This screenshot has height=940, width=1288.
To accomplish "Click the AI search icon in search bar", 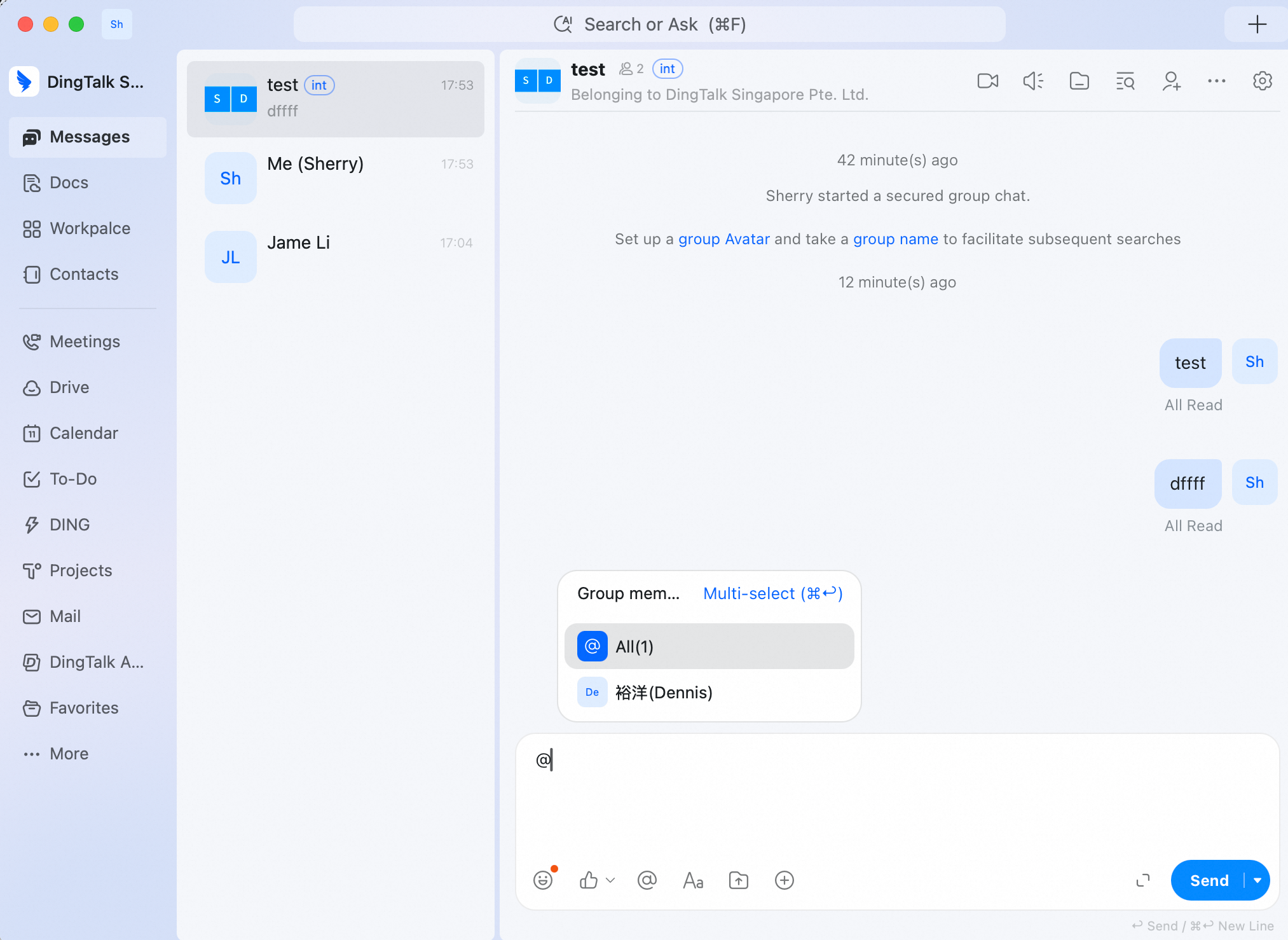I will [563, 24].
